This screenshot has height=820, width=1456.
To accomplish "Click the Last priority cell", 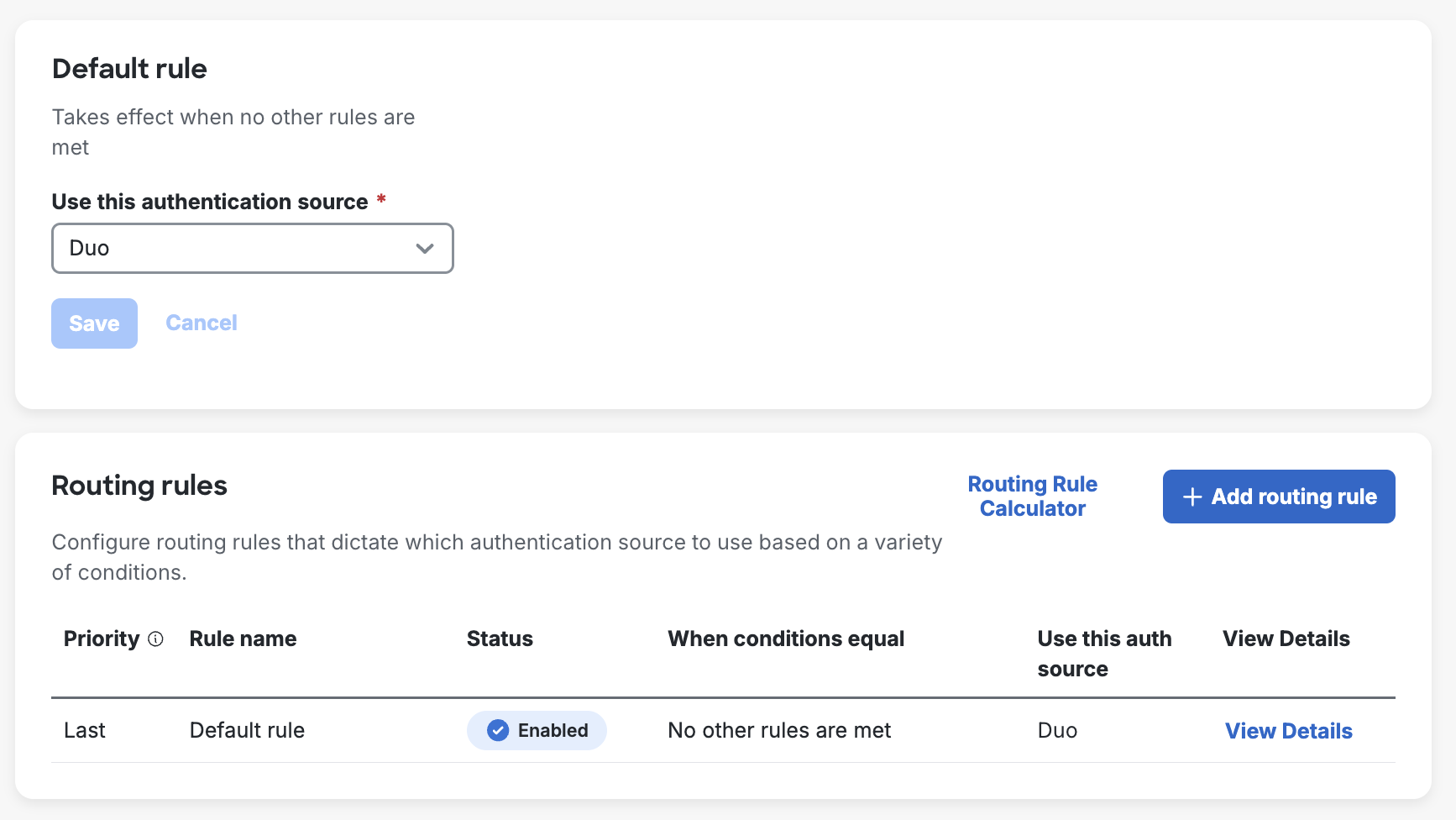I will pyautogui.click(x=84, y=730).
